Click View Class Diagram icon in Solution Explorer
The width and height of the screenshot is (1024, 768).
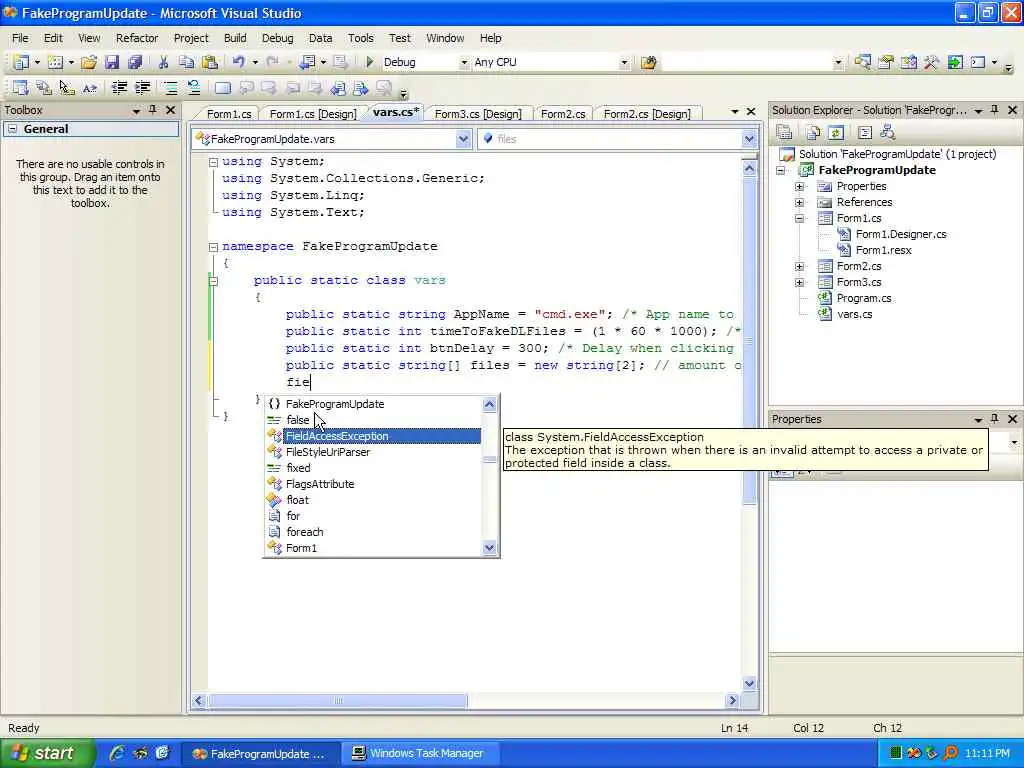click(888, 133)
